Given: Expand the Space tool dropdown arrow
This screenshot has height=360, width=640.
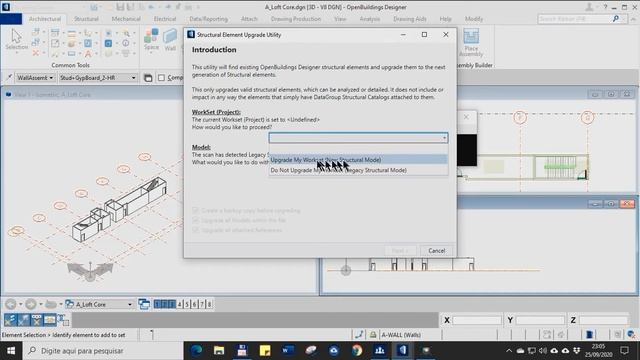Looking at the screenshot, I should coord(151,53).
